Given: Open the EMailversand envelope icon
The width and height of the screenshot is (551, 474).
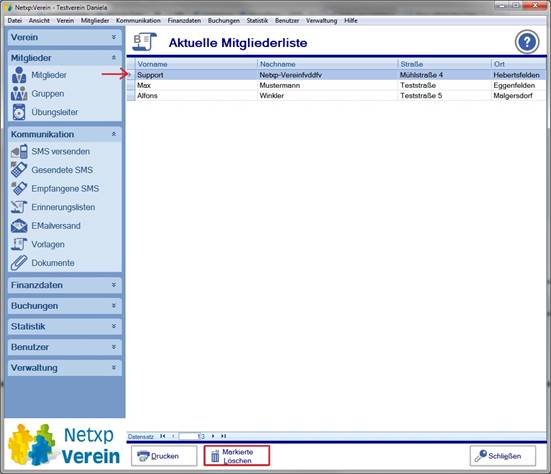Looking at the screenshot, I should pyautogui.click(x=19, y=226).
